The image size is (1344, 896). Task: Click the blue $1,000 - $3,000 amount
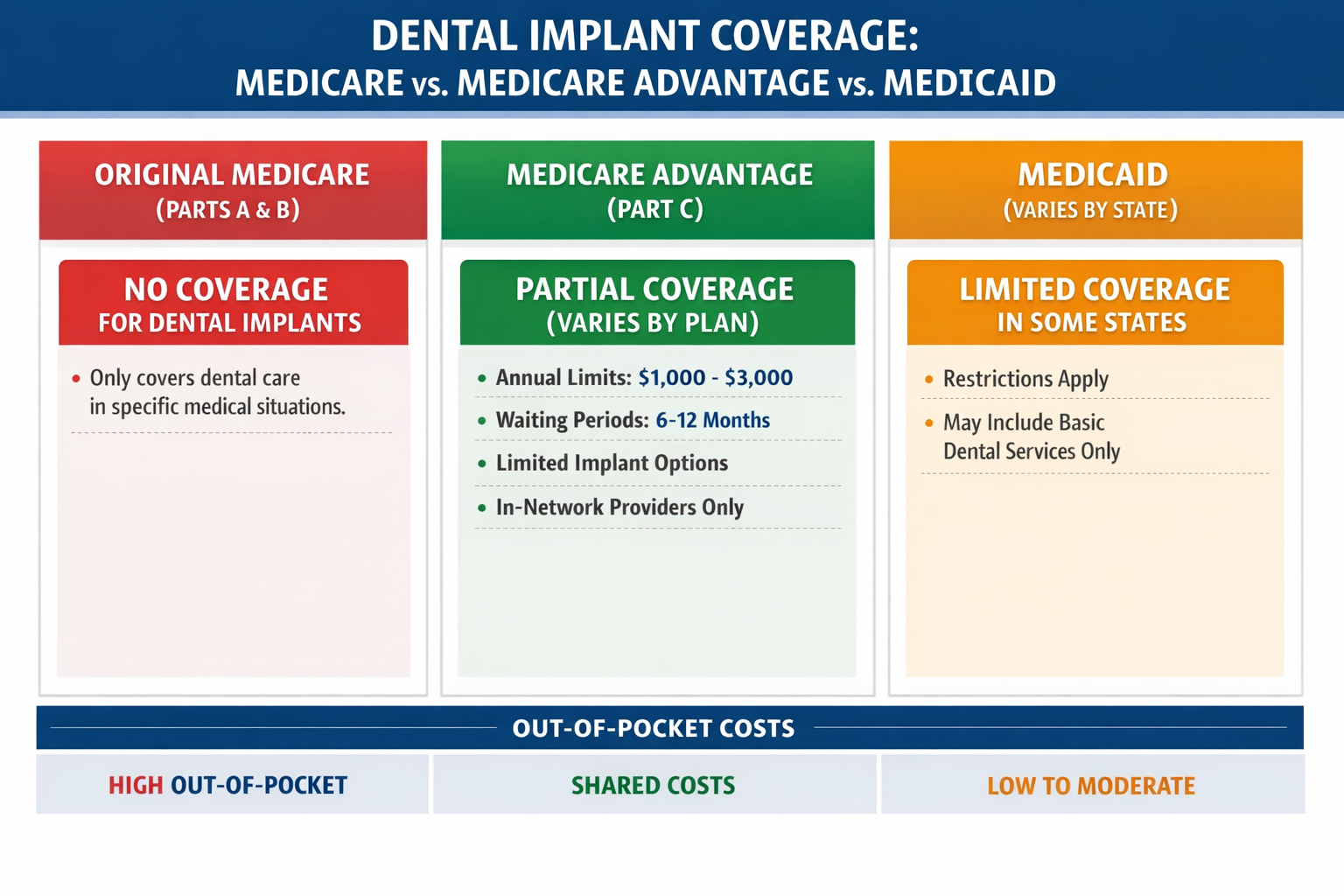(715, 378)
